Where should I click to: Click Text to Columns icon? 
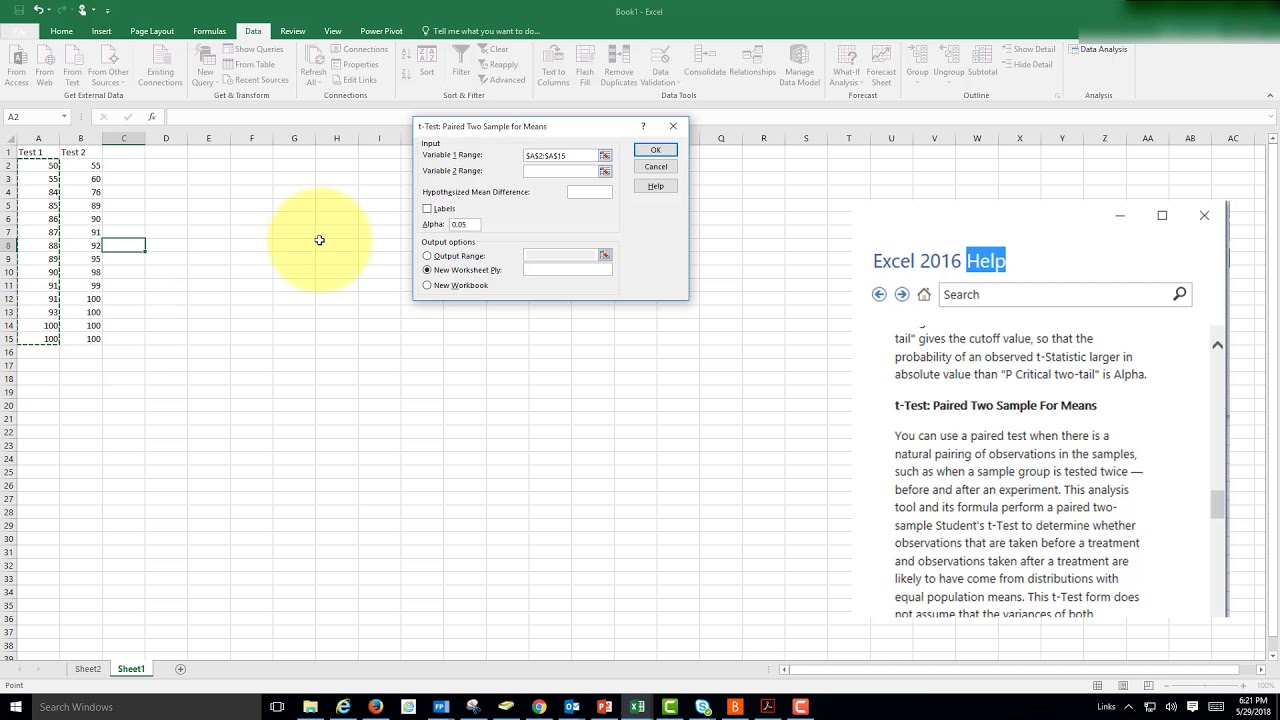pos(553,56)
